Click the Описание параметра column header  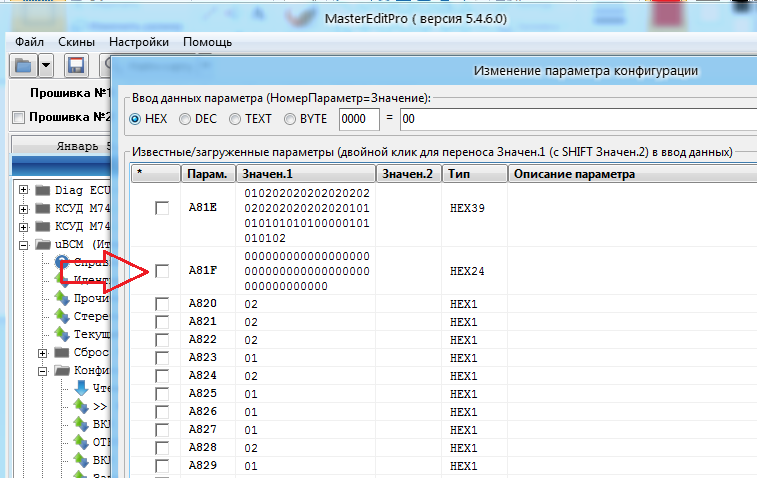click(x=630, y=174)
